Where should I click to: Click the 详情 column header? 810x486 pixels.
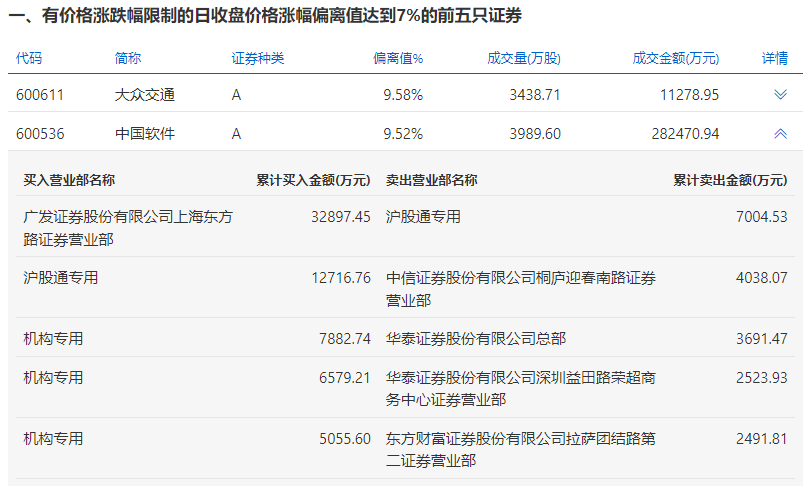(775, 58)
